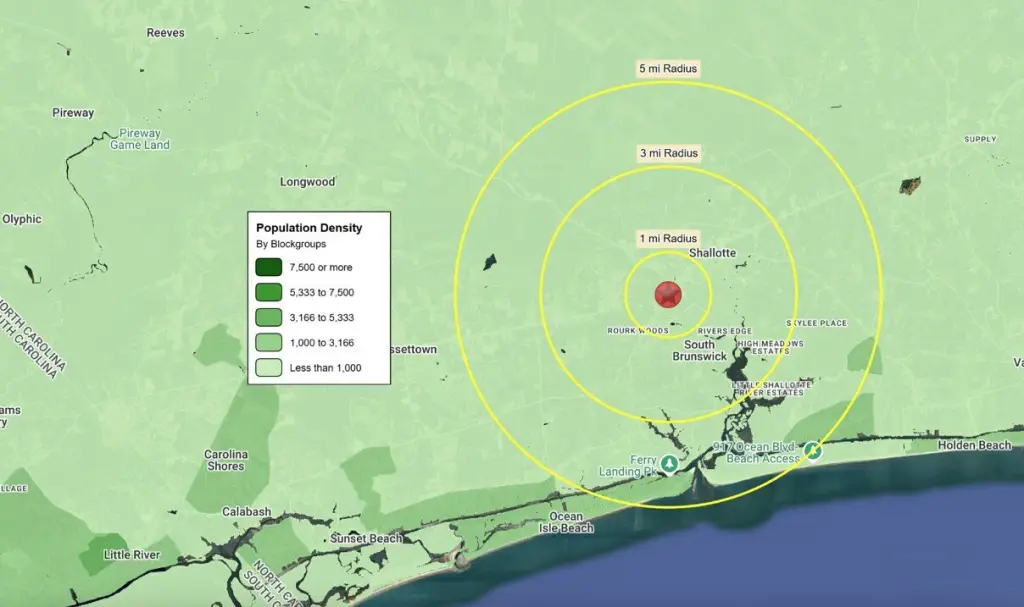Click the Pireway town label
Image resolution: width=1024 pixels, height=607 pixels.
(x=73, y=112)
